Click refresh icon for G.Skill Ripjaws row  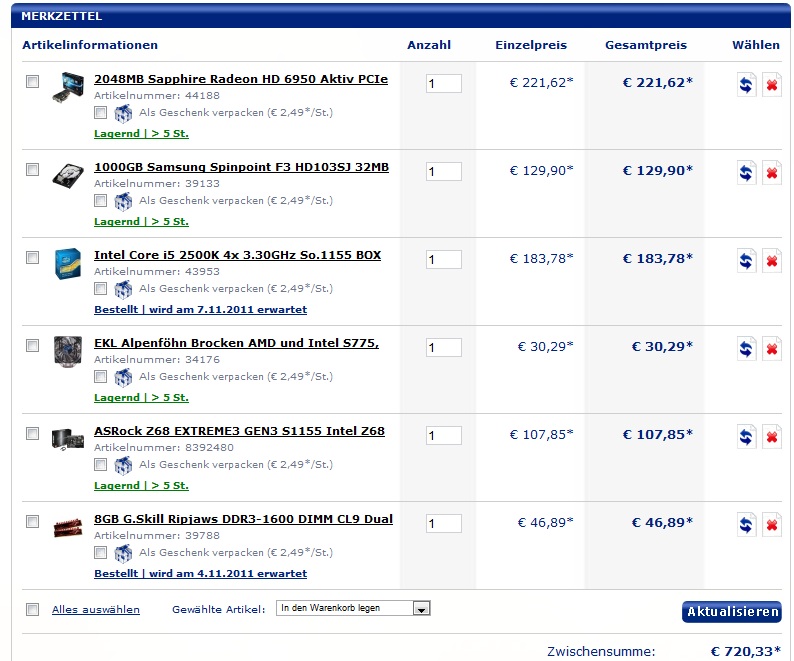click(x=746, y=525)
